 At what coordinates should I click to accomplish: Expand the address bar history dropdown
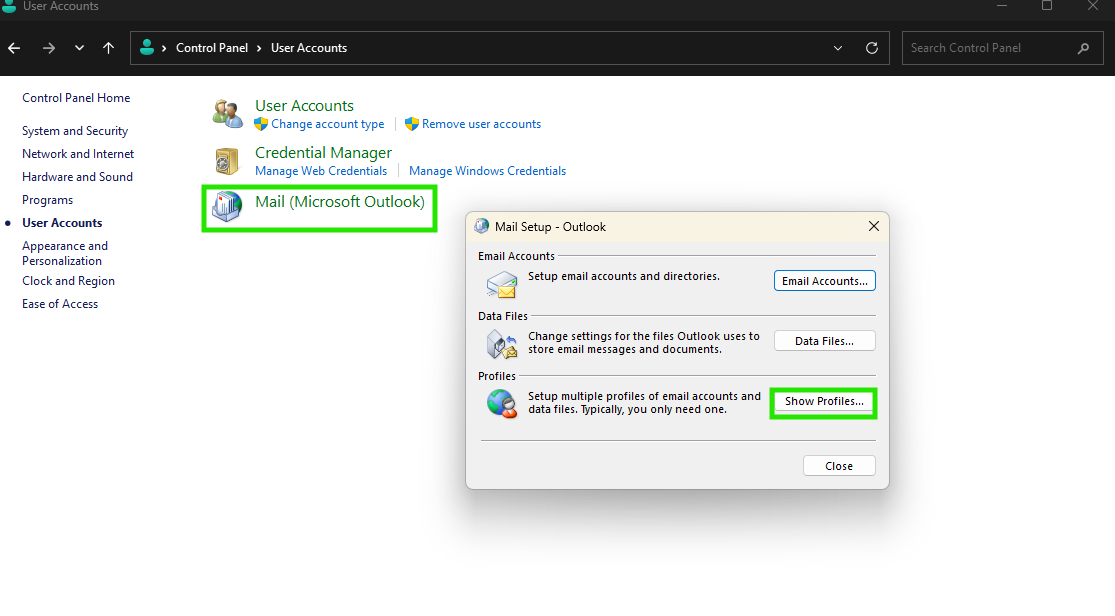[x=838, y=48]
